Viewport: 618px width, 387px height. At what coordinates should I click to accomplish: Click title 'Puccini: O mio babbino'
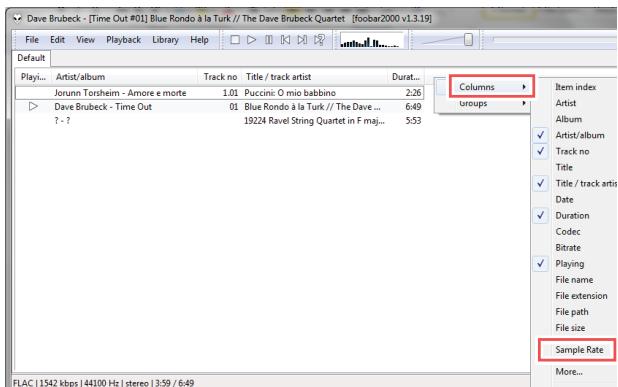(x=290, y=93)
